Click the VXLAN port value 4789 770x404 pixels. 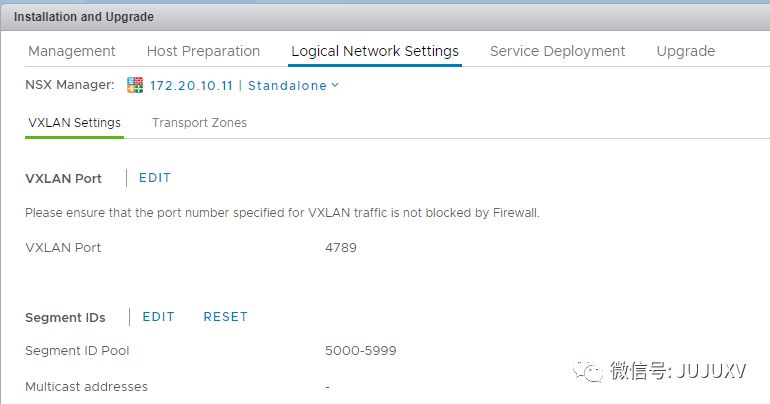[341, 248]
